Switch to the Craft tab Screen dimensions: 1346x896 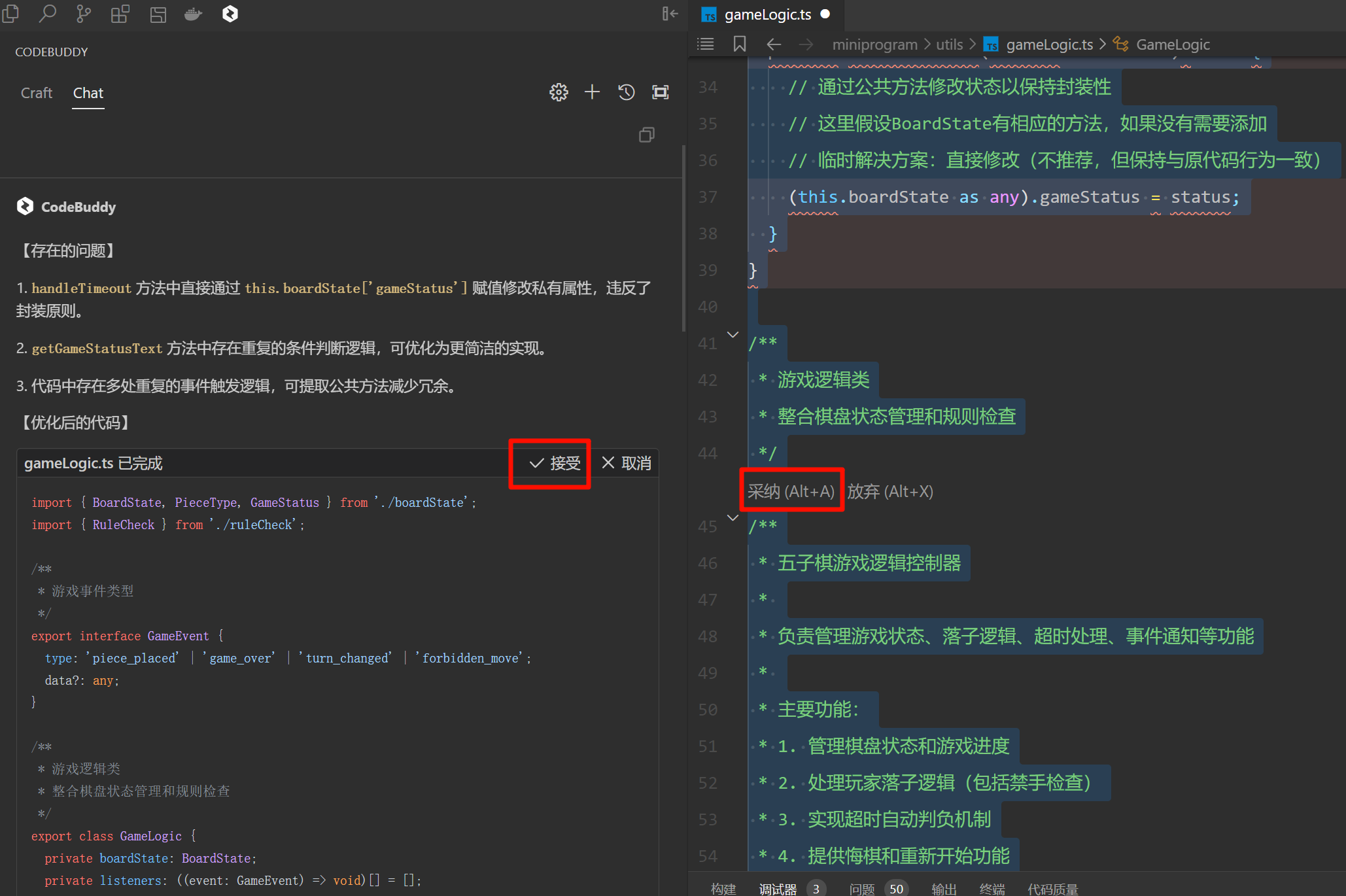[x=37, y=93]
